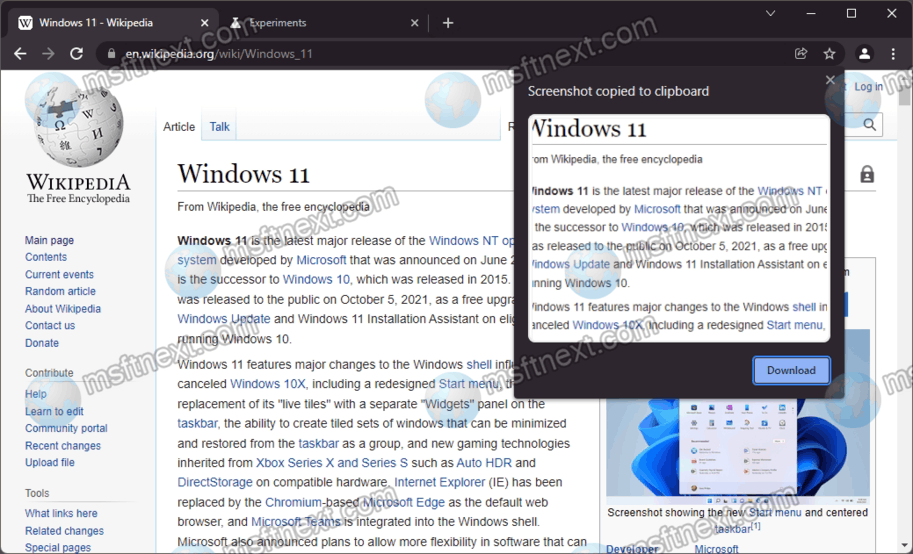Screen dimensions: 913x554
Task: Open Contact us link
Action: coord(50,326)
